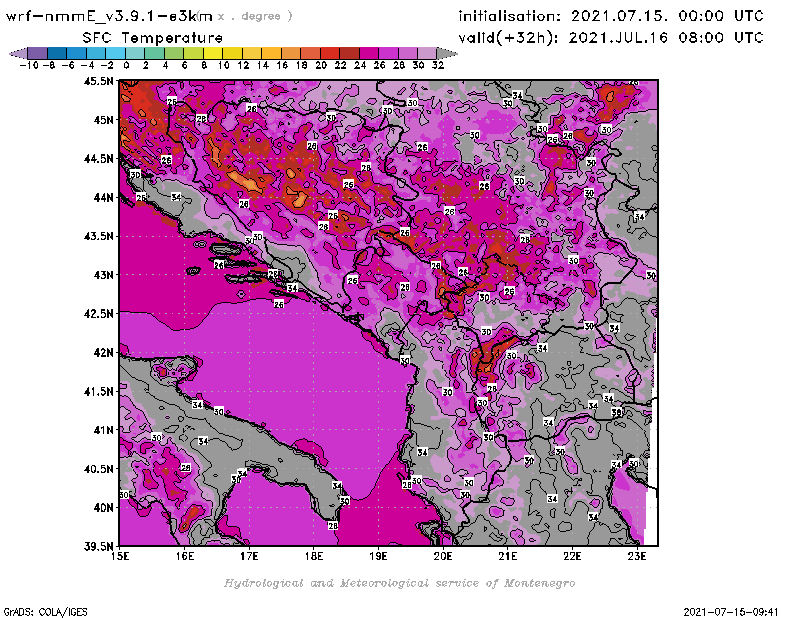Screen dimensions: 800x618
Task: Click the '18' label under the legend
Action: (x=302, y=65)
